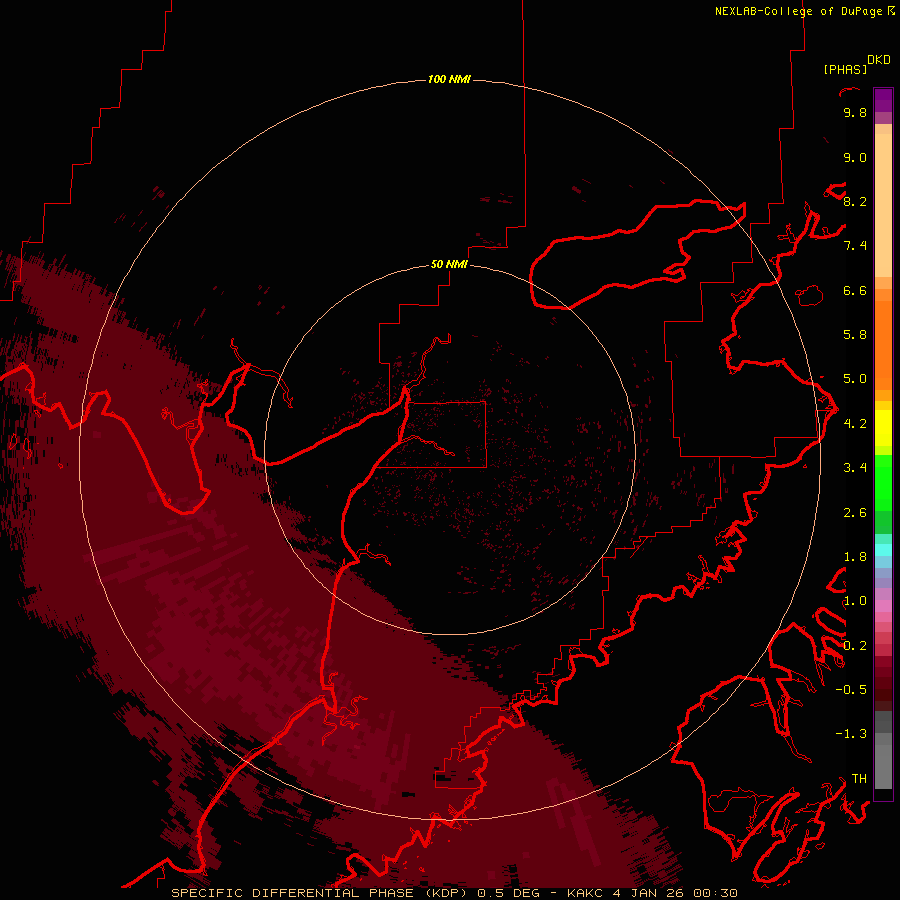Pick the cyan segment of the color bar
900x900 pixels.
pos(883,550)
